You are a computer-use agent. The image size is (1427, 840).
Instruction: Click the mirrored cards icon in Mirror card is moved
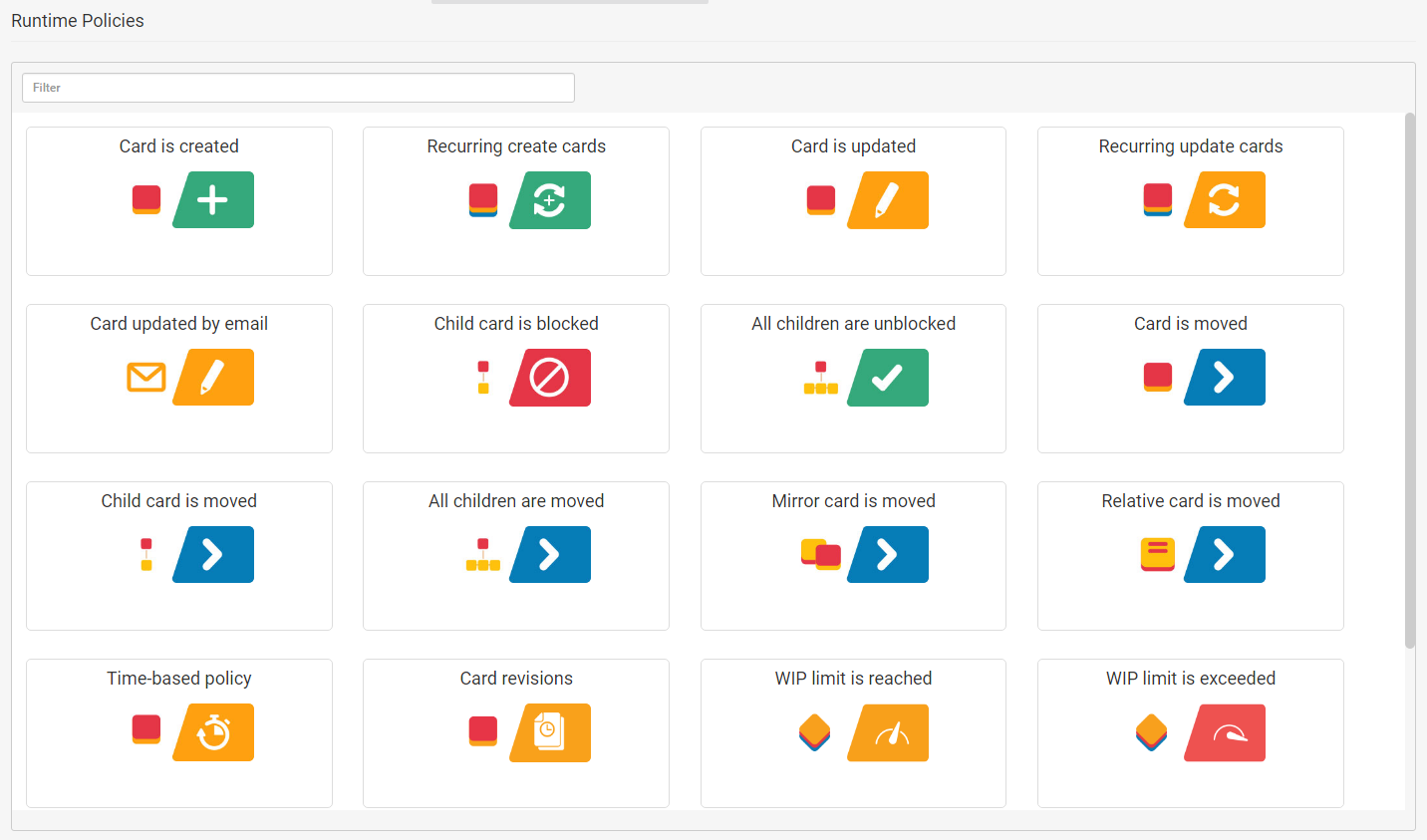[x=821, y=554]
